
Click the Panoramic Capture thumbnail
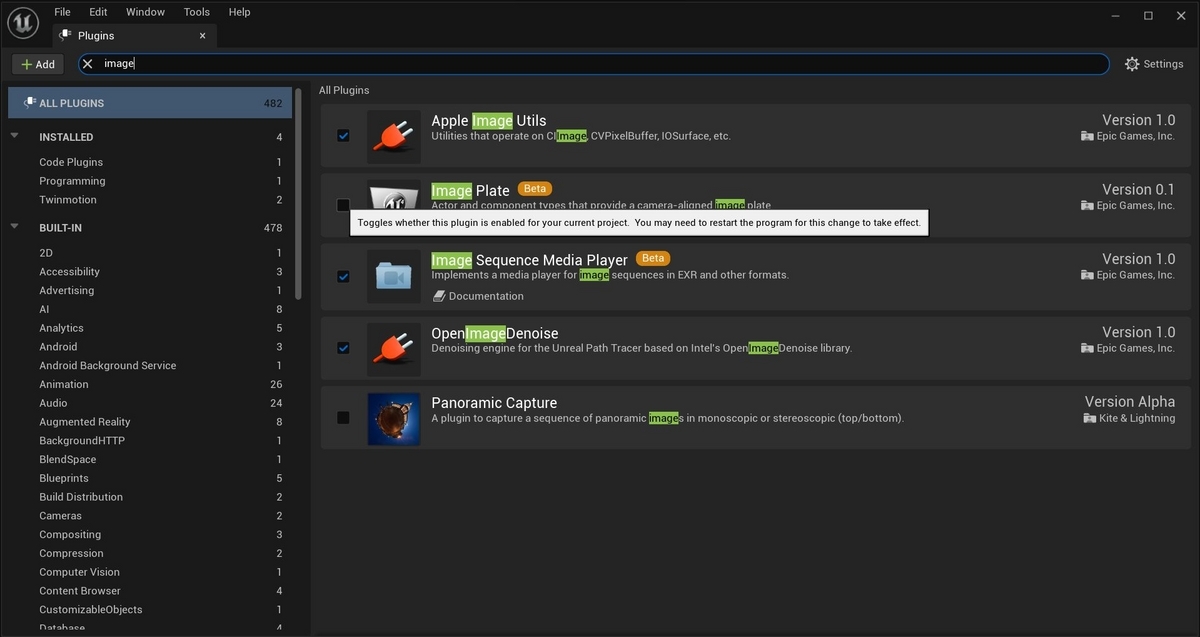point(393,418)
